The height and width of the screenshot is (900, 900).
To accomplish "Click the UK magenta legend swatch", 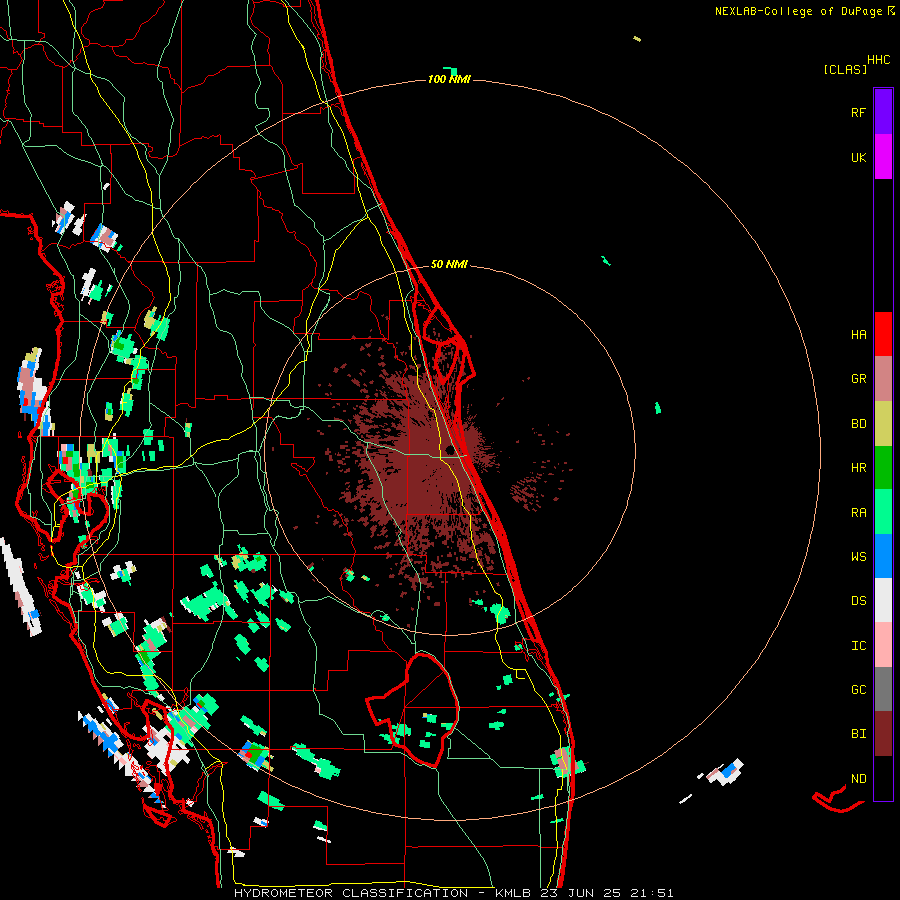I will (x=883, y=157).
